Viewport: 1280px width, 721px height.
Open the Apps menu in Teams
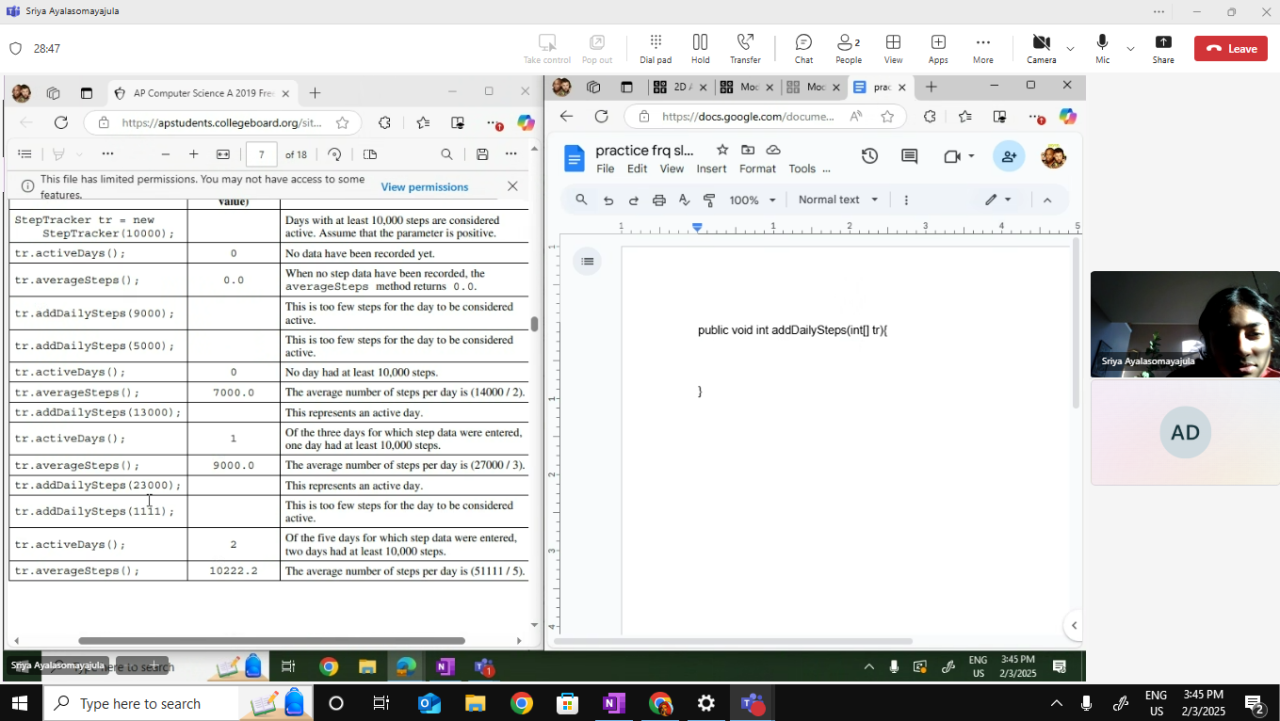pos(938,47)
